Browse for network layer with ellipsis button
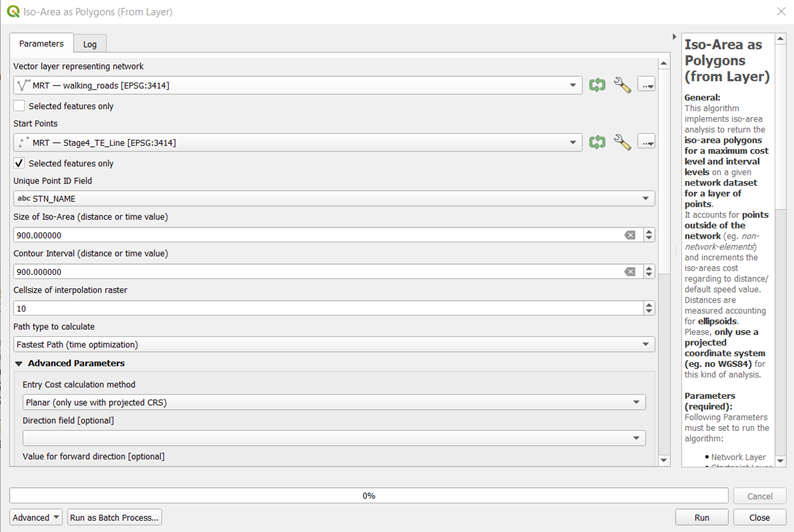The image size is (794, 532). (x=646, y=86)
